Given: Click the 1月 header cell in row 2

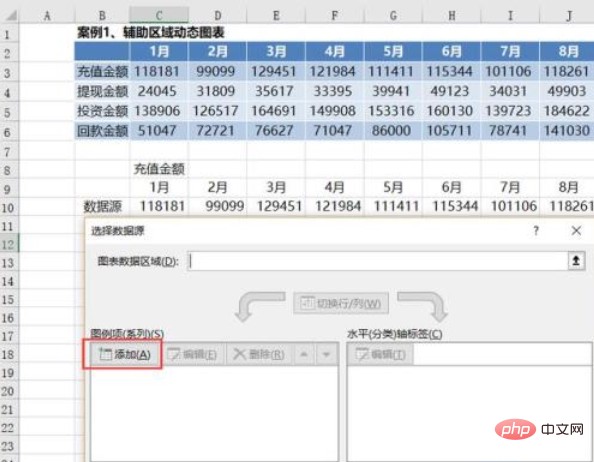Looking at the screenshot, I should 159,51.
